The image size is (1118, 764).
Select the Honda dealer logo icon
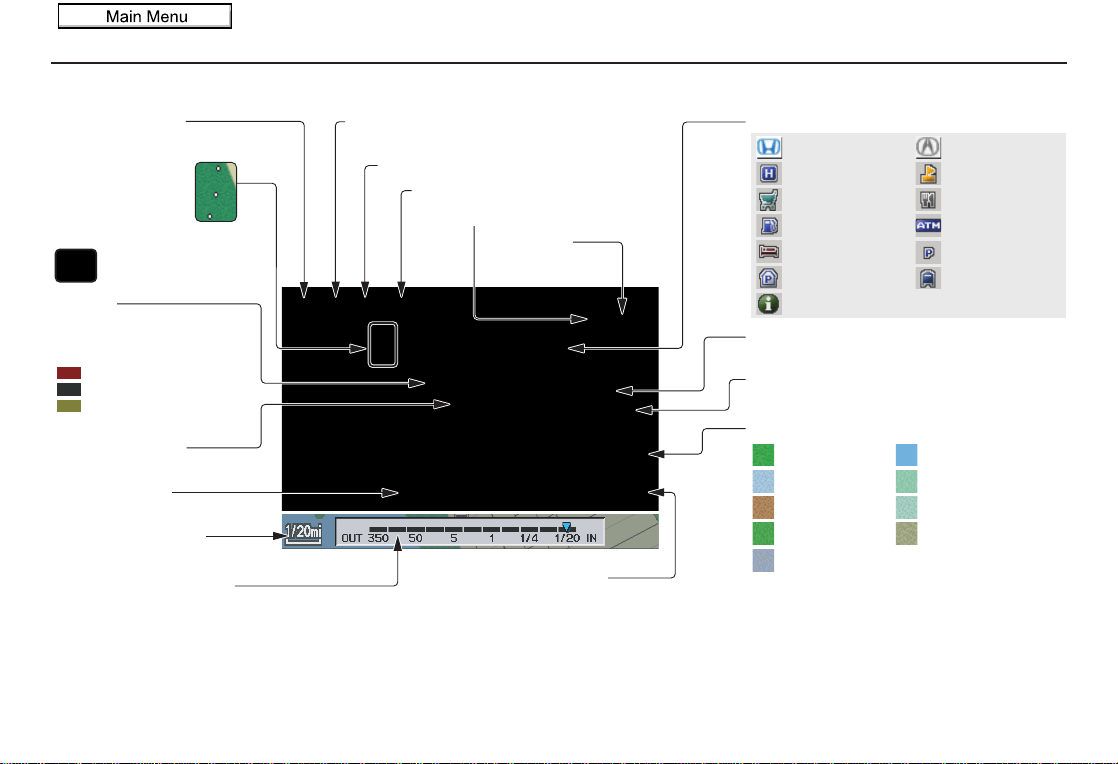pyautogui.click(x=769, y=147)
